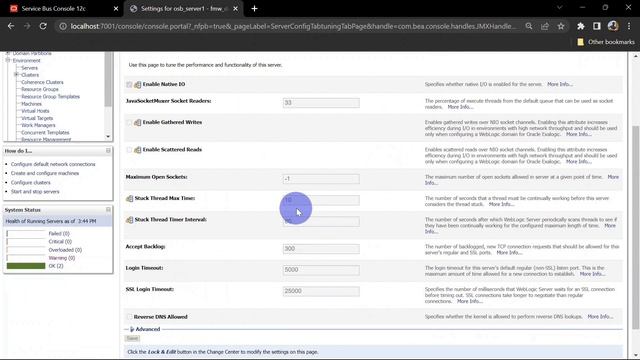The height and width of the screenshot is (360, 640).
Task: Click the icon beside Enable Scattered Reads
Action: 138,150
